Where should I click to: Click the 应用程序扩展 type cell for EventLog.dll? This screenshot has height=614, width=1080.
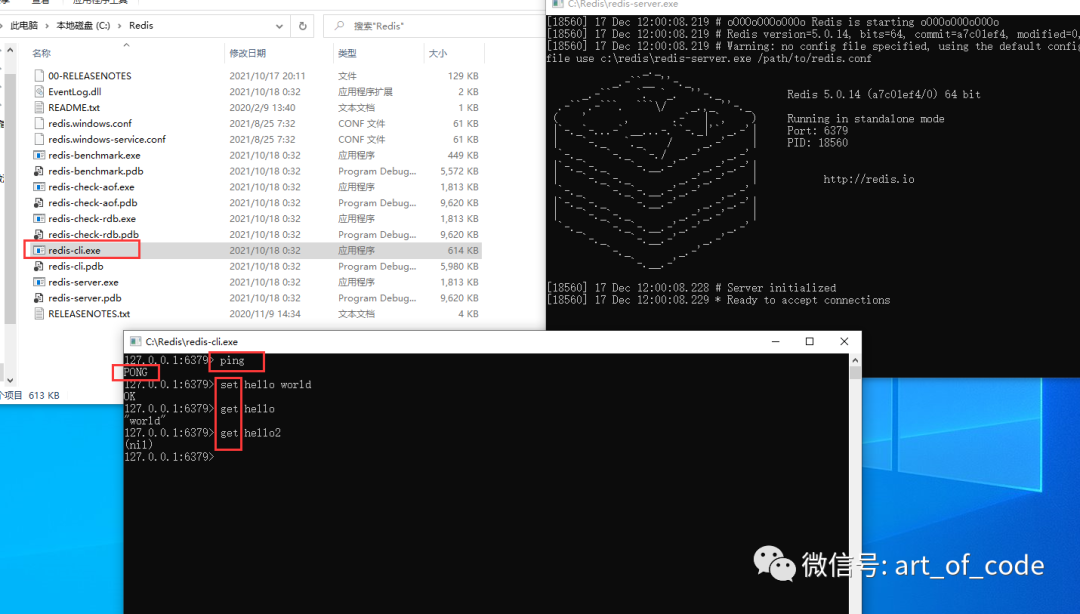pyautogui.click(x=365, y=92)
